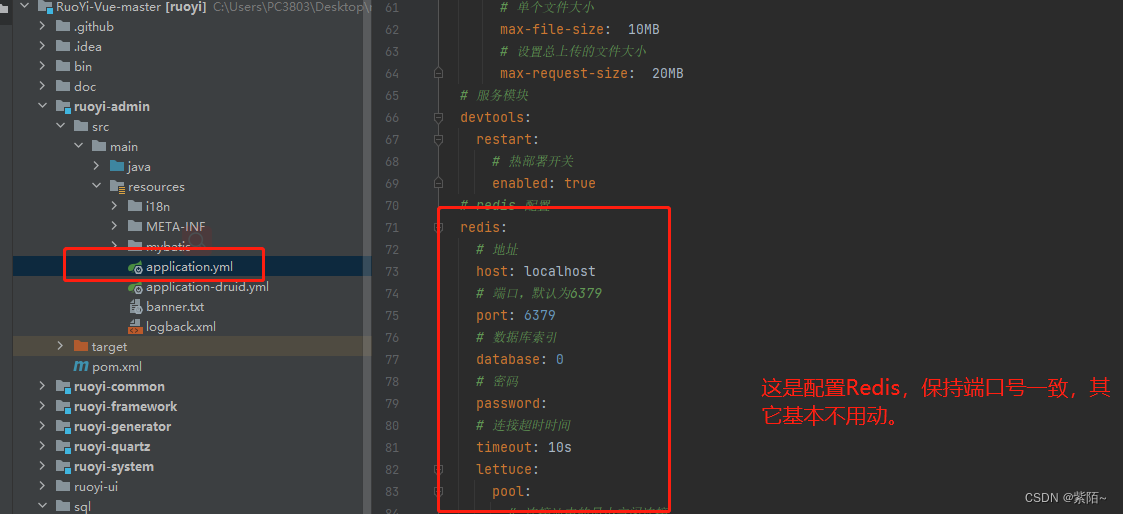This screenshot has height=514, width=1123.
Task: Click the bin folder icon
Action: pyautogui.click(x=63, y=67)
